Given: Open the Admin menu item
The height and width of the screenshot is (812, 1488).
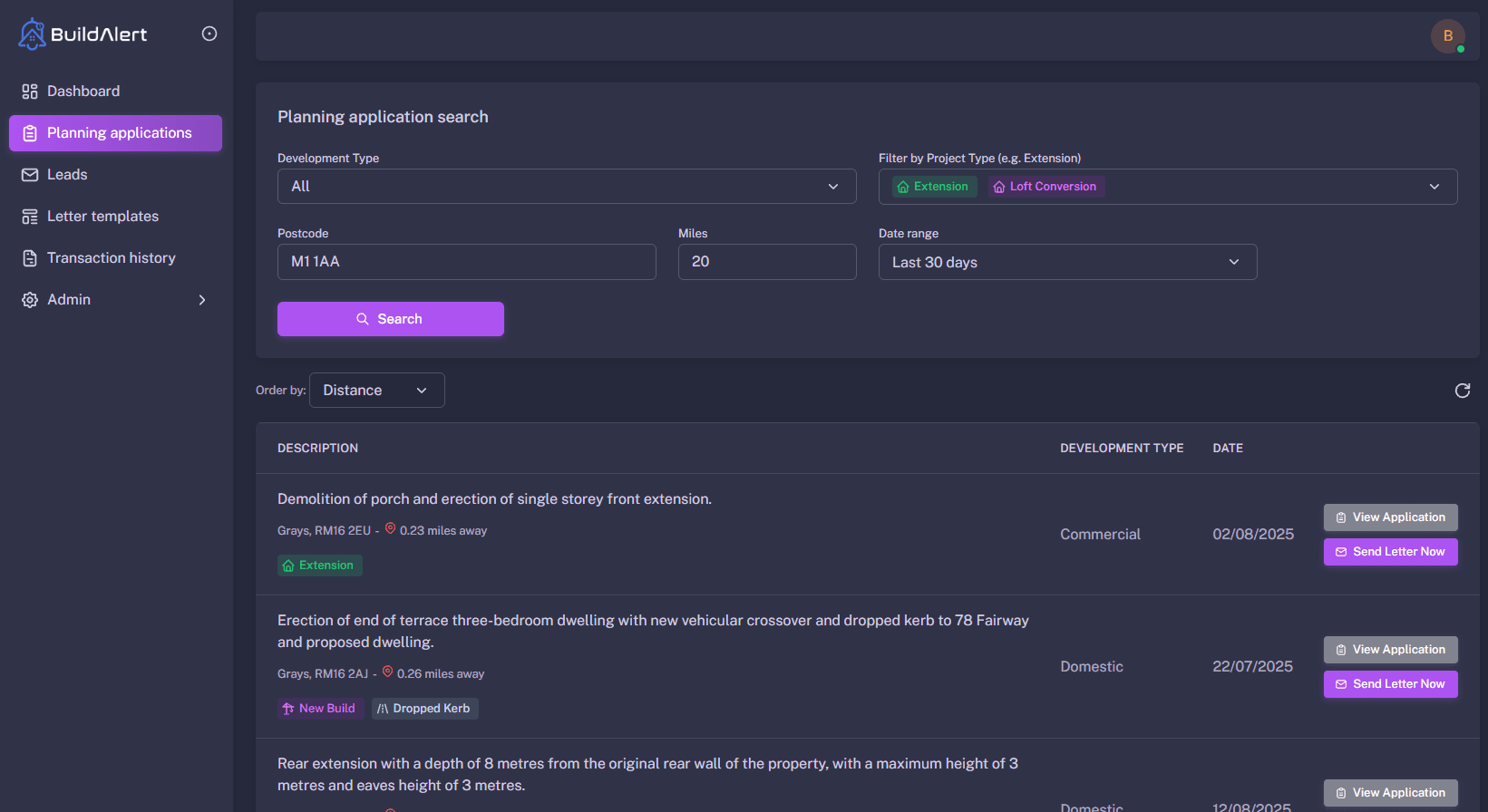Looking at the screenshot, I should [x=69, y=300].
